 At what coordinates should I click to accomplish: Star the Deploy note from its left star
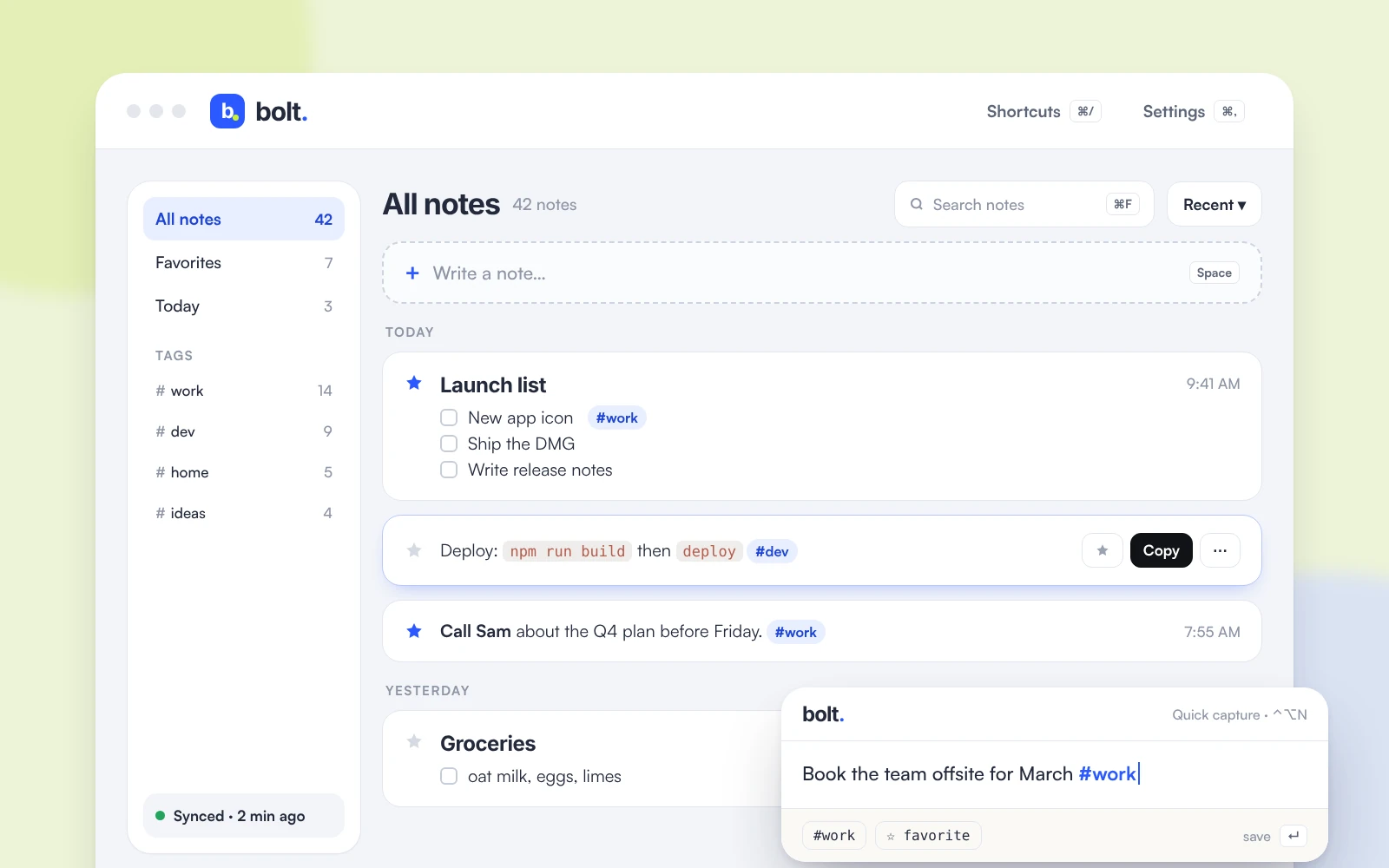point(414,550)
